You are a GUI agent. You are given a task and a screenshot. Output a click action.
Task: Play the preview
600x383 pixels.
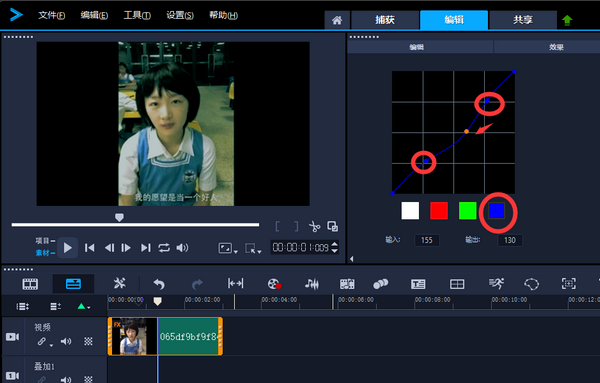pos(68,248)
